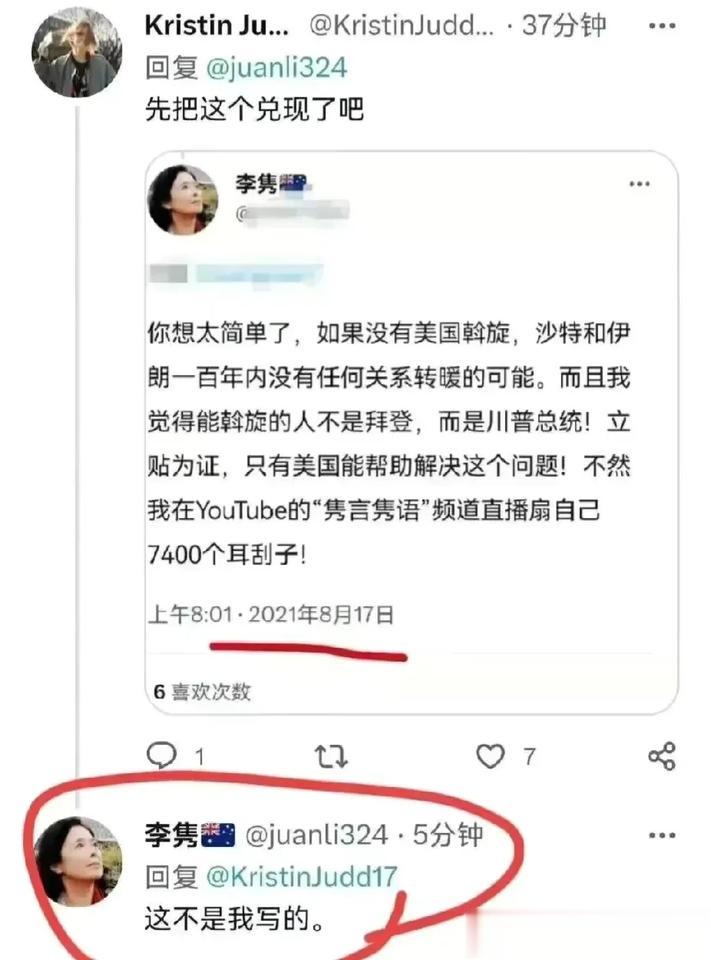View the 6 喜欢次数 likes count
Viewport: 711px width, 960px height.
pyautogui.click(x=202, y=691)
